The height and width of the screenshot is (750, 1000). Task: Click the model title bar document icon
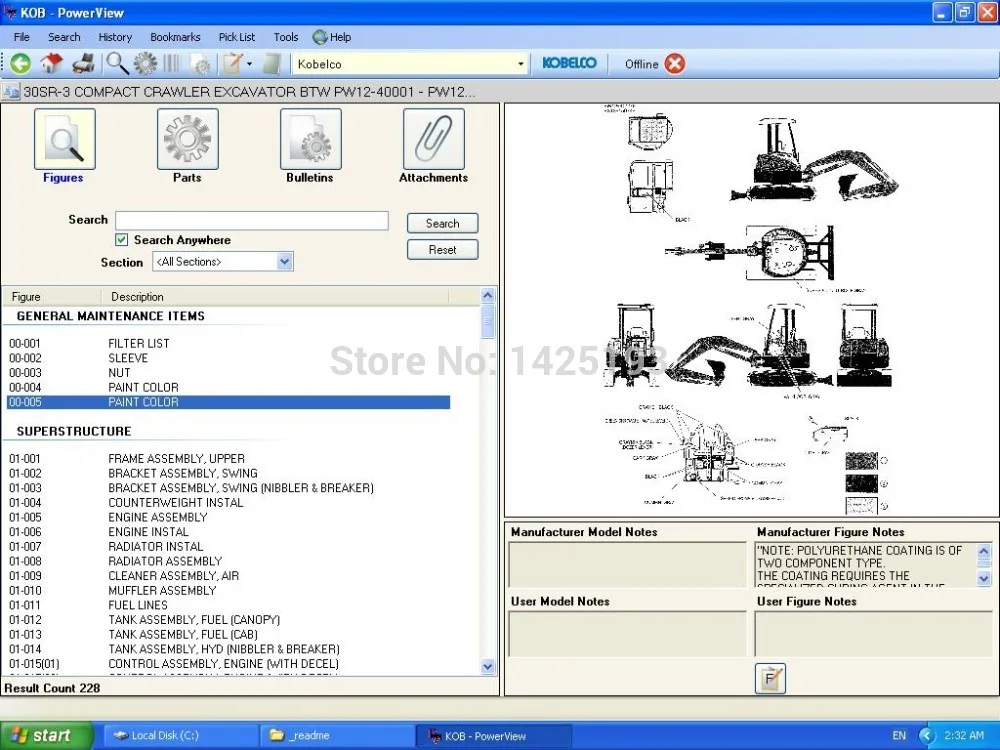[11, 92]
